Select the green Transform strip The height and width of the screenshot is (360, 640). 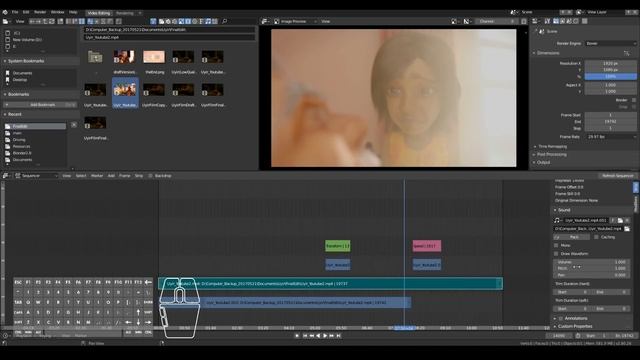[338, 246]
